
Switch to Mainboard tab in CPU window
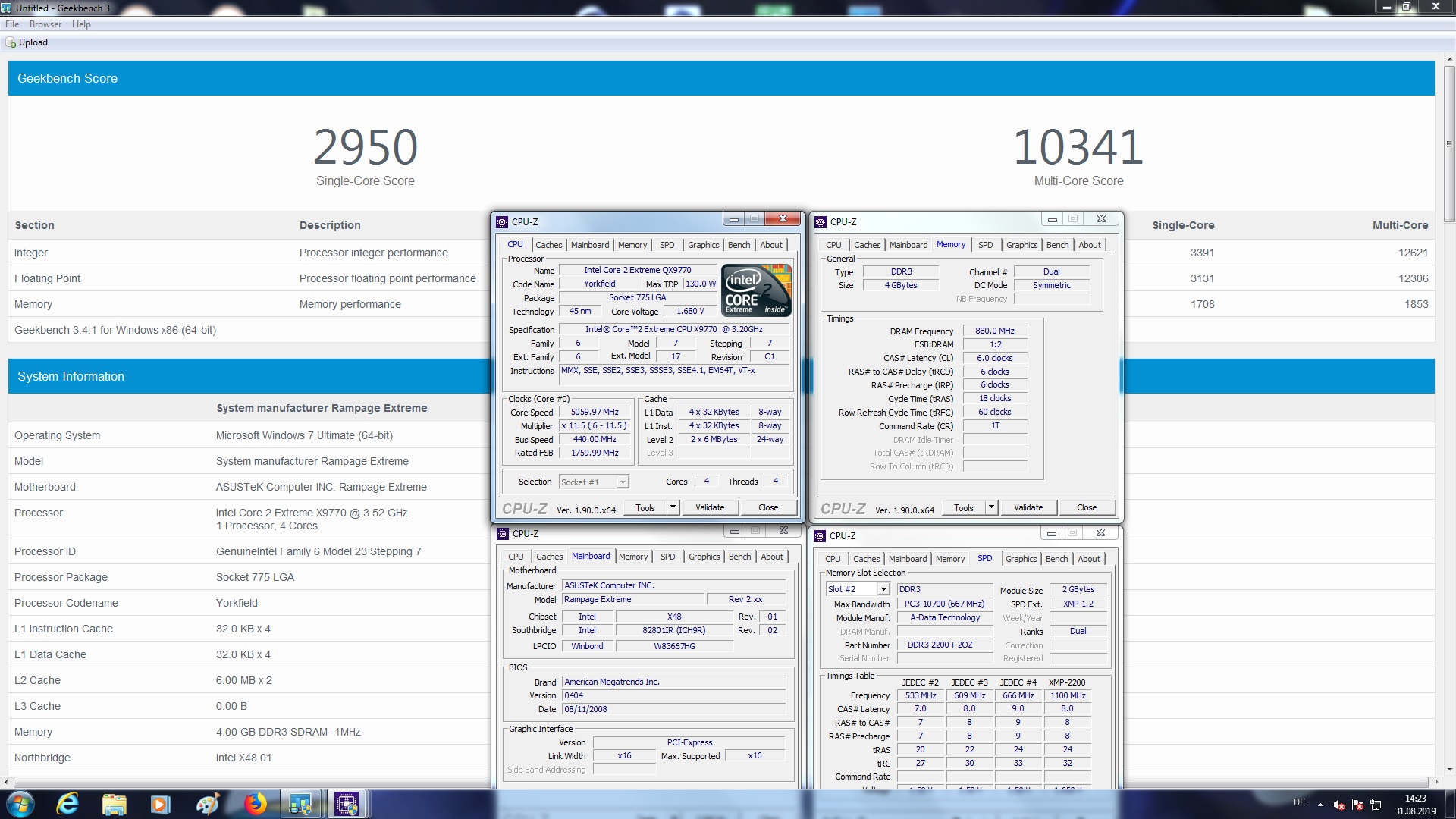click(590, 245)
